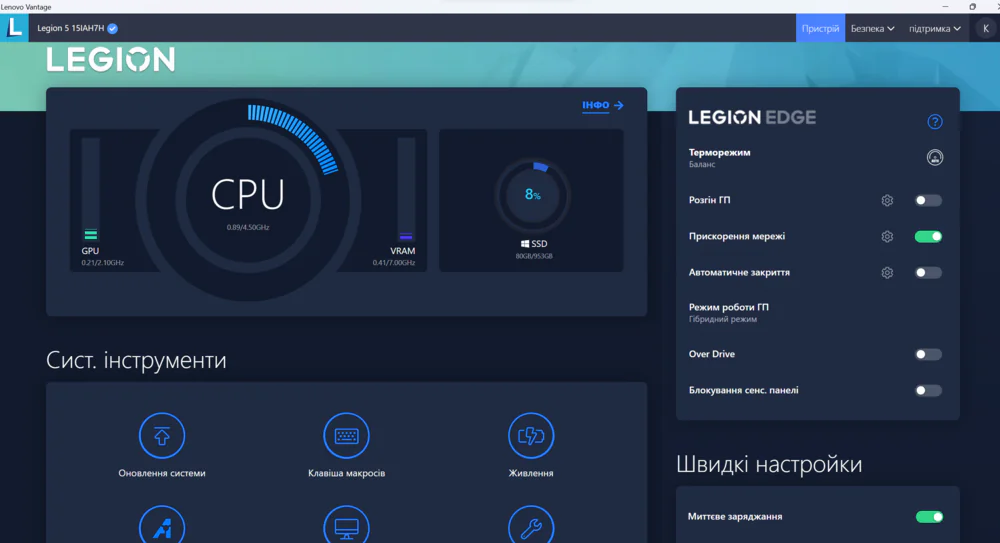Minimize the Lenovo Vantage window
The image size is (1000, 543).
(945, 6)
